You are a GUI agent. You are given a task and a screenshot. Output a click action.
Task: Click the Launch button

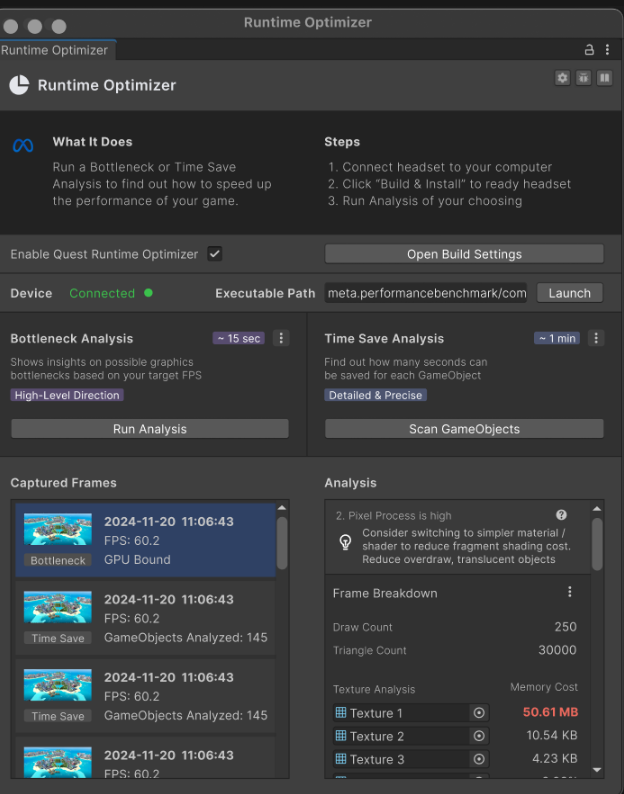pyautogui.click(x=570, y=293)
